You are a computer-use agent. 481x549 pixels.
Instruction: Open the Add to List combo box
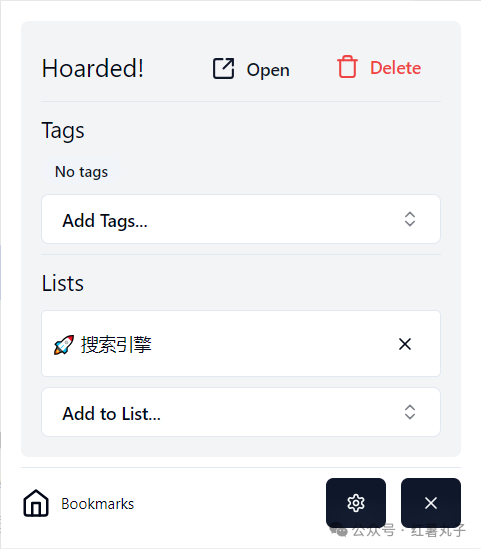[x=241, y=412]
